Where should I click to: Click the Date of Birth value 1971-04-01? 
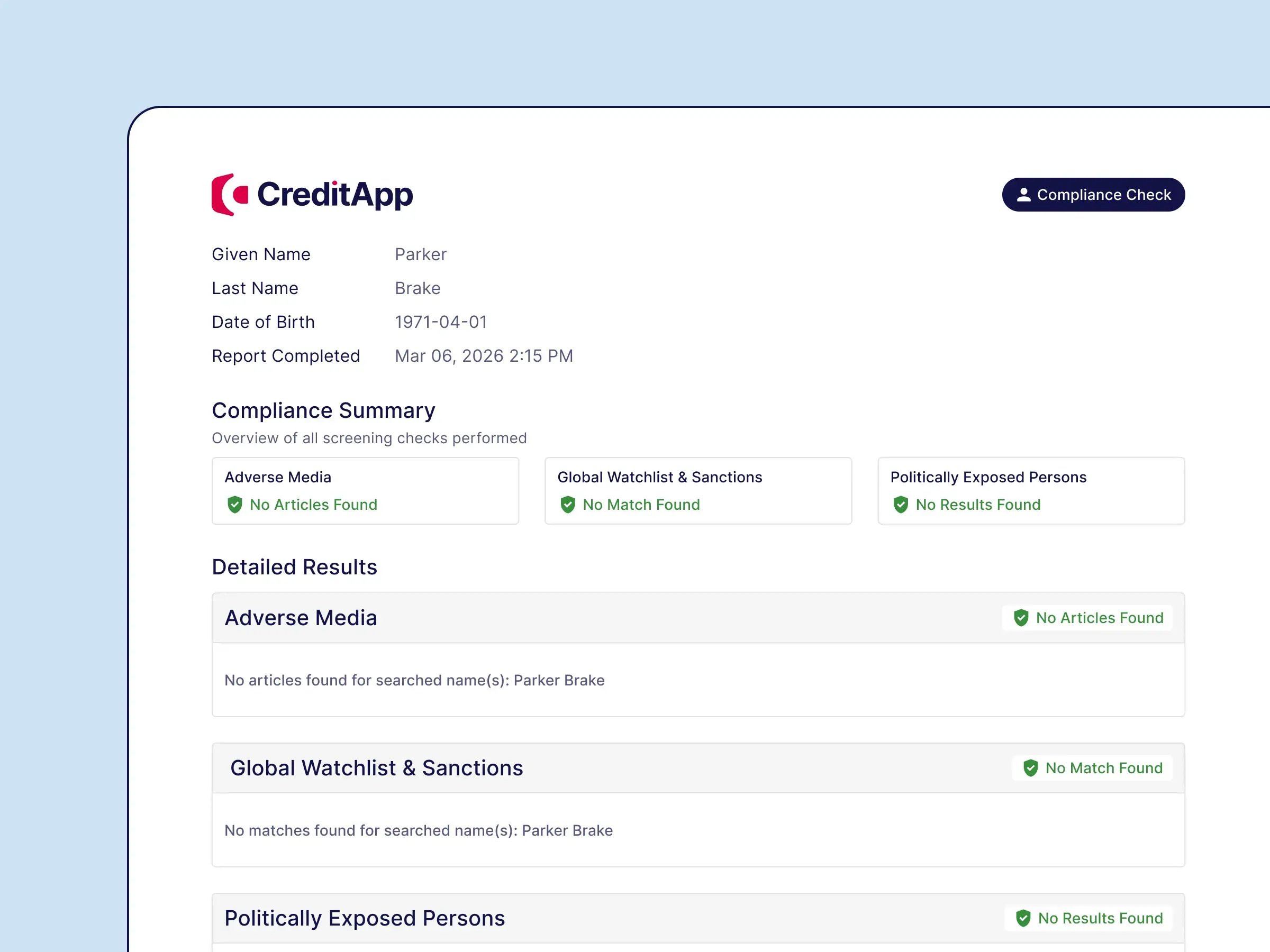click(x=440, y=322)
